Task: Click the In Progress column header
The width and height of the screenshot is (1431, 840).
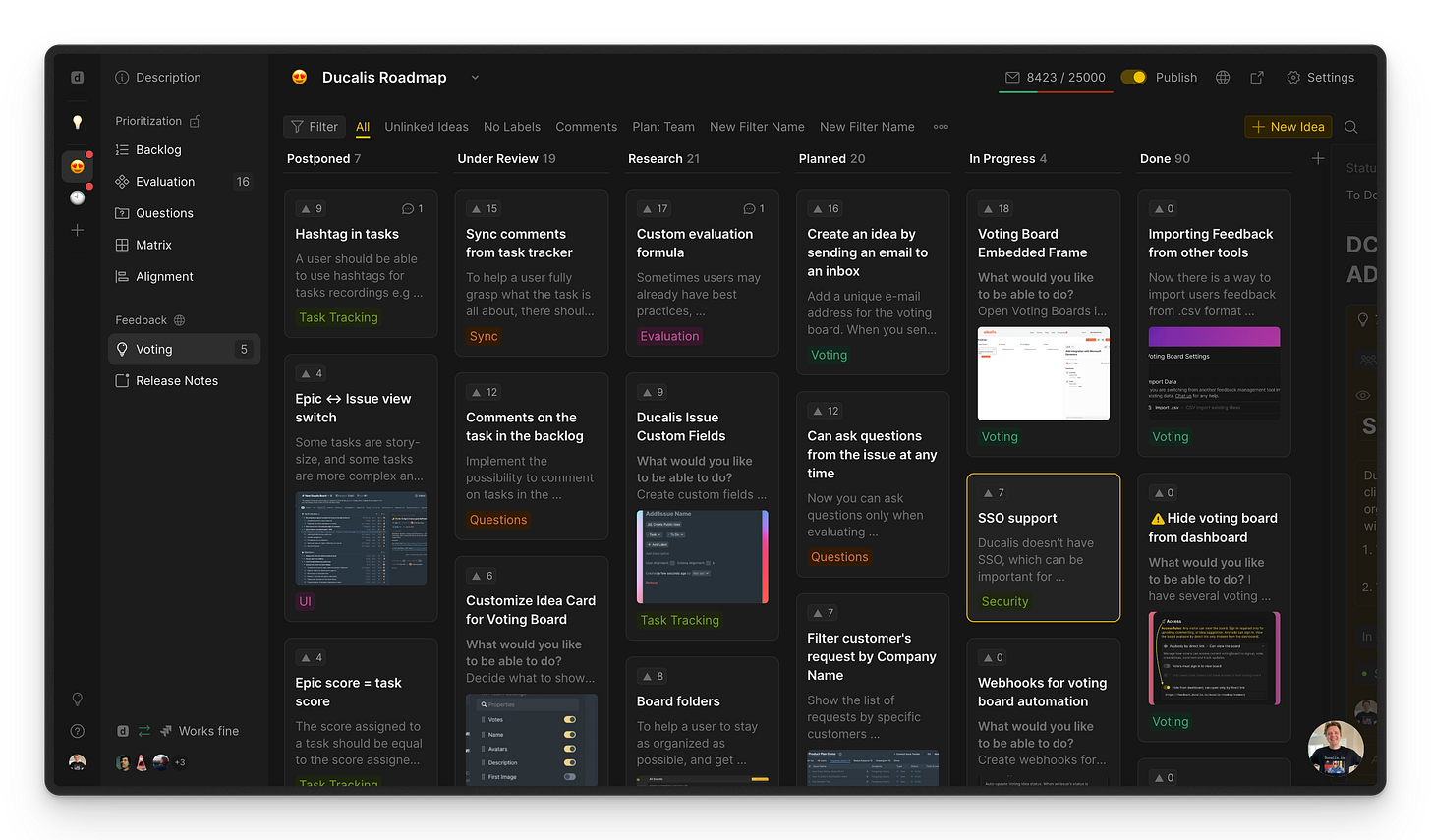Action: click(1007, 158)
